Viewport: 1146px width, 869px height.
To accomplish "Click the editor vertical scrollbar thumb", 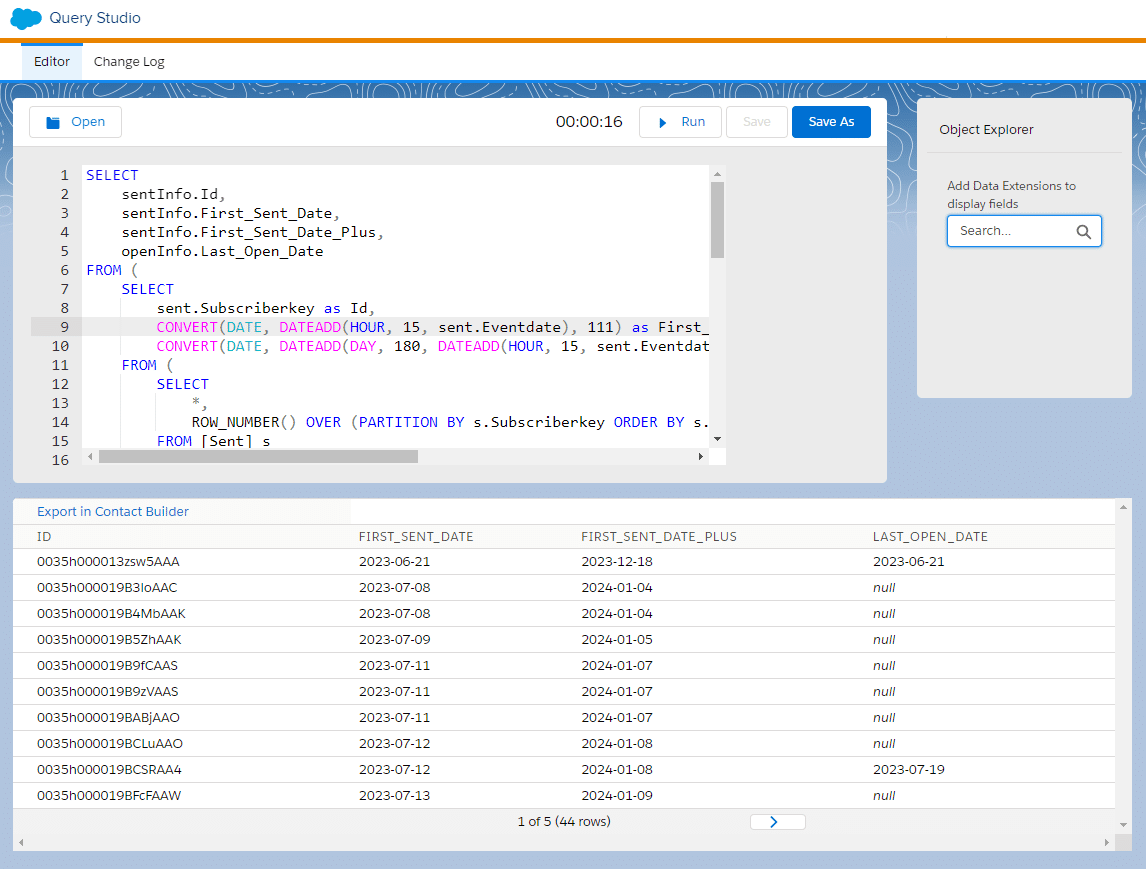I will [x=717, y=220].
